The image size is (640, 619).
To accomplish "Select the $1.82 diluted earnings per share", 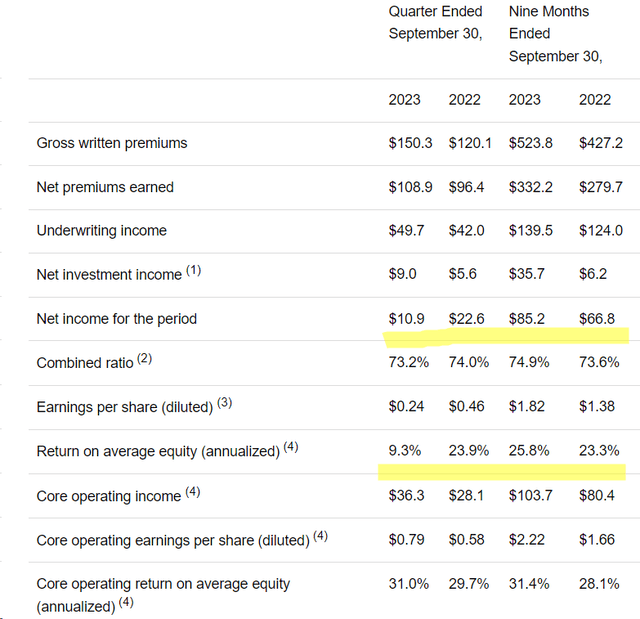I will coord(527,406).
